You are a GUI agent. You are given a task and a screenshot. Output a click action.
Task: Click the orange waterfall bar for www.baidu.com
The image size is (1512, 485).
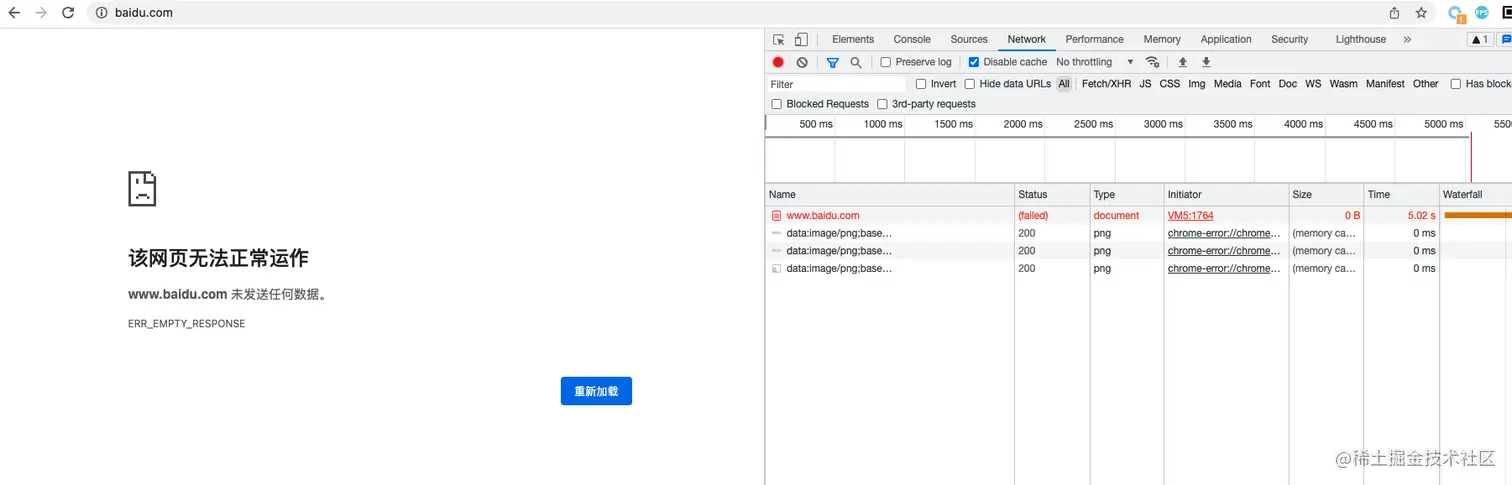(1478, 215)
